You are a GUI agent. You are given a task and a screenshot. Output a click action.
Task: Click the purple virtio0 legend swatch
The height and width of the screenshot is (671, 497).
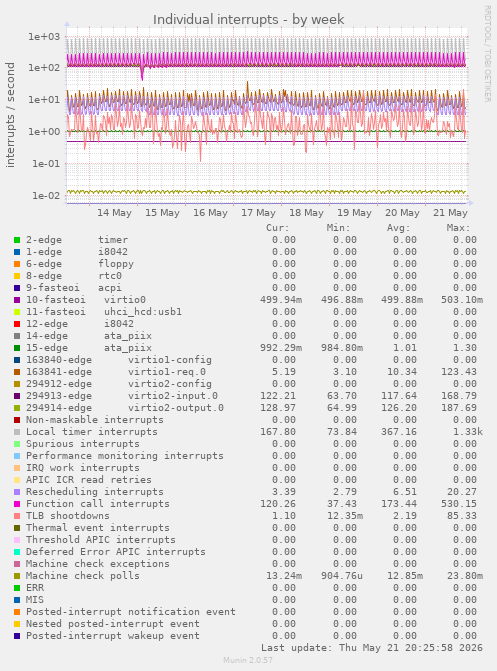click(x=17, y=300)
